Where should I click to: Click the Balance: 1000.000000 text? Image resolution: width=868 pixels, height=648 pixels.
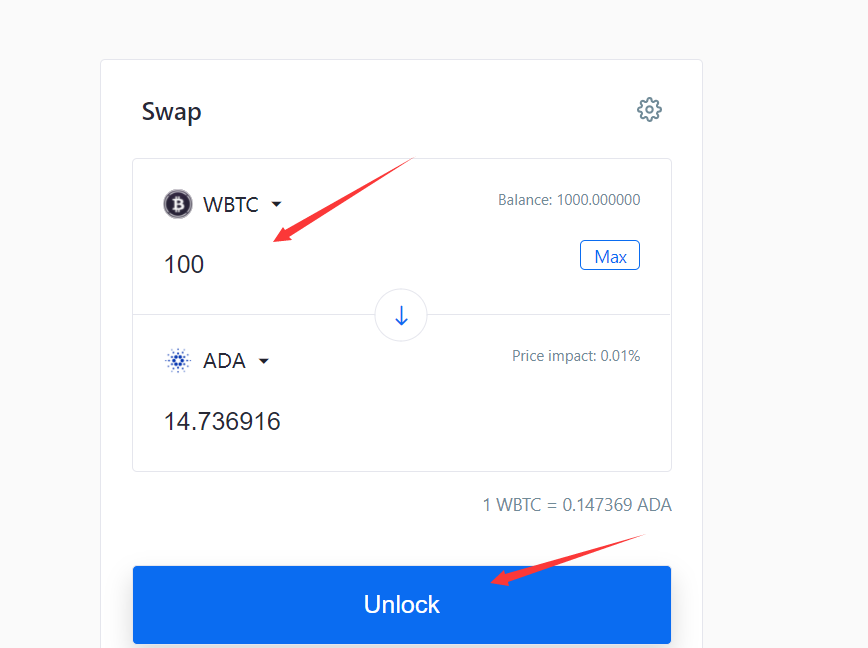[x=569, y=200]
